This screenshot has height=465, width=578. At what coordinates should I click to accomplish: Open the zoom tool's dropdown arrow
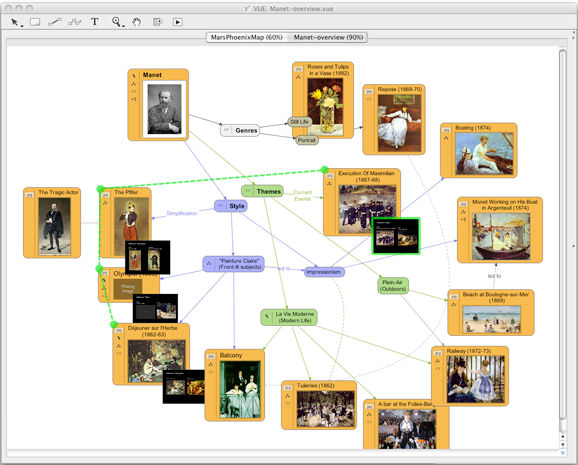[123, 26]
